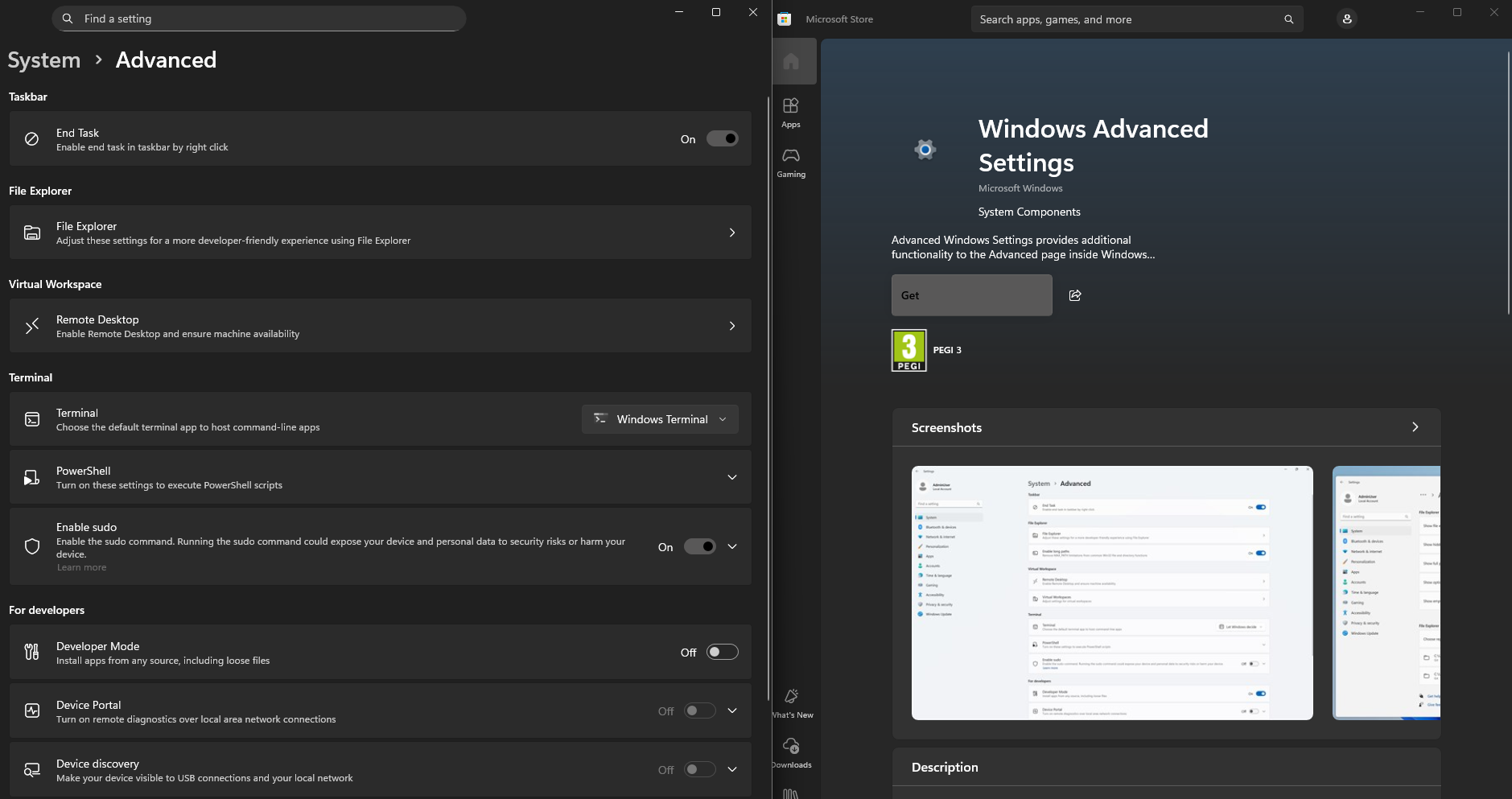Click the For developers section heading

click(47, 610)
